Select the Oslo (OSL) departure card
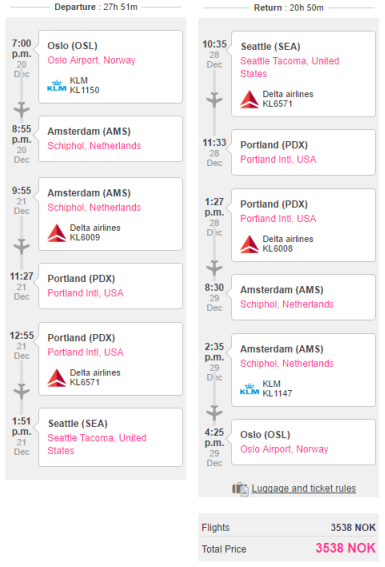385x567 pixels. pos(111,67)
